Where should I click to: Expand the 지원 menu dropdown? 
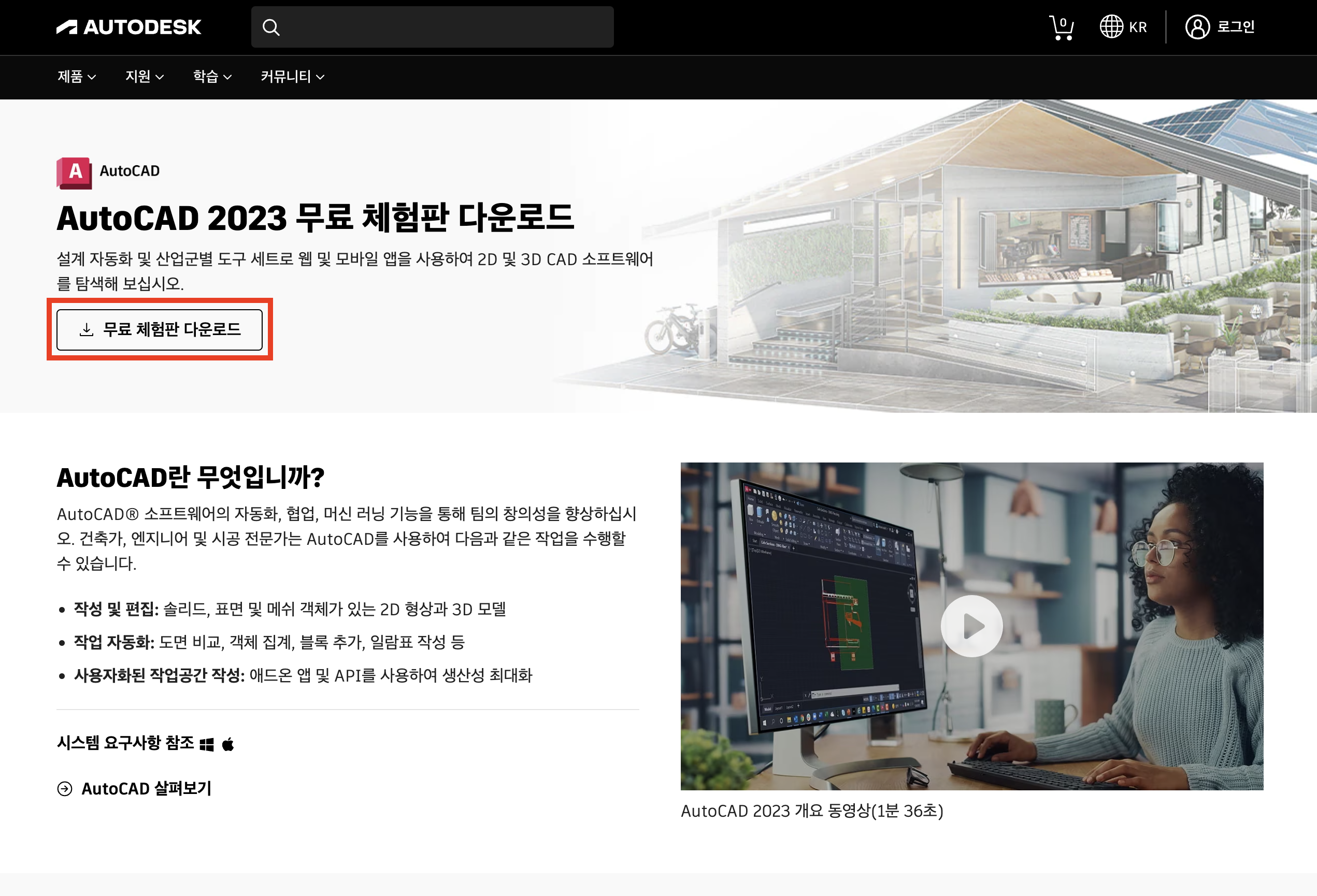tap(145, 77)
